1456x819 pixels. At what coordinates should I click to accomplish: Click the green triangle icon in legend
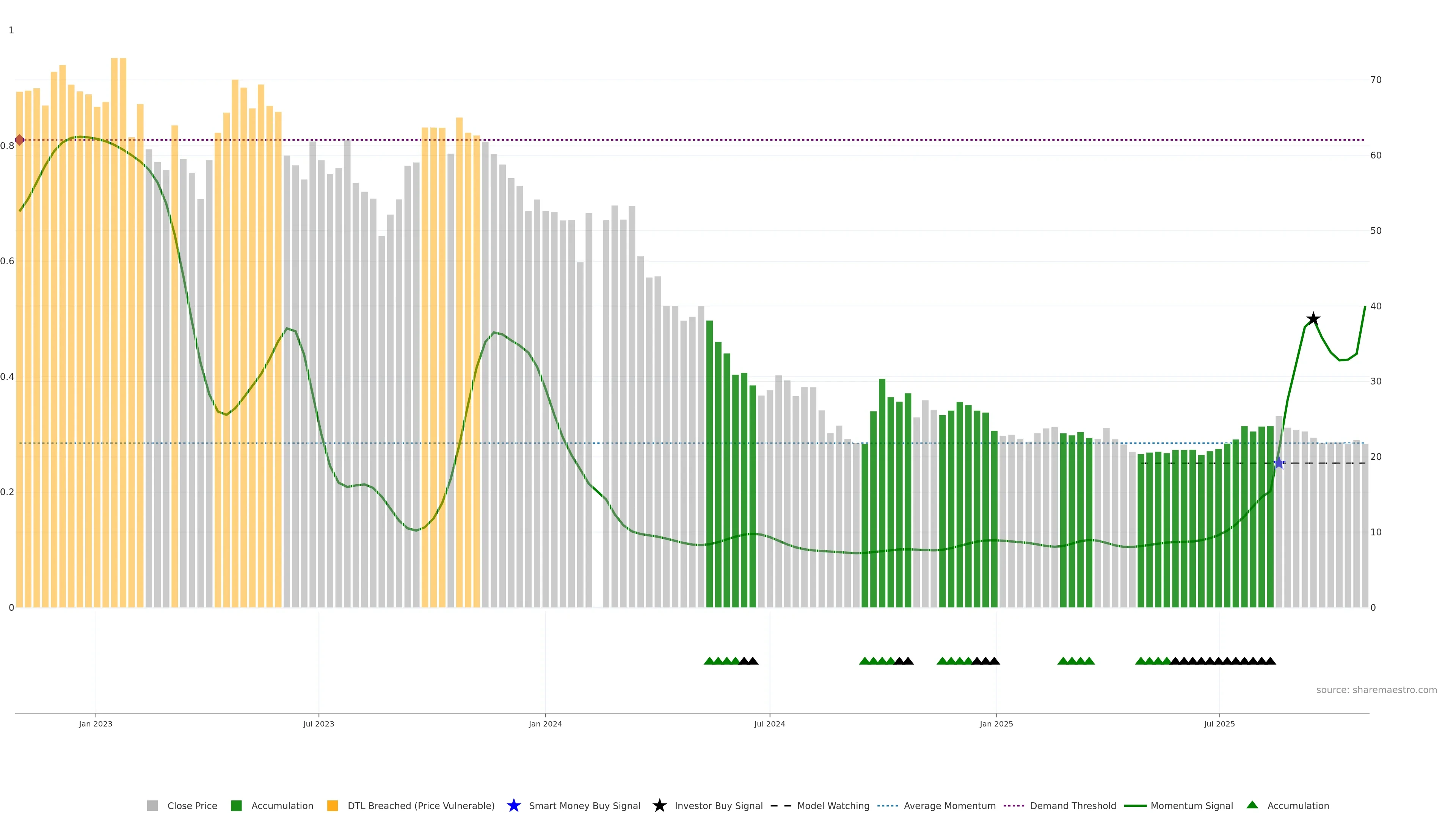pos(1252,805)
